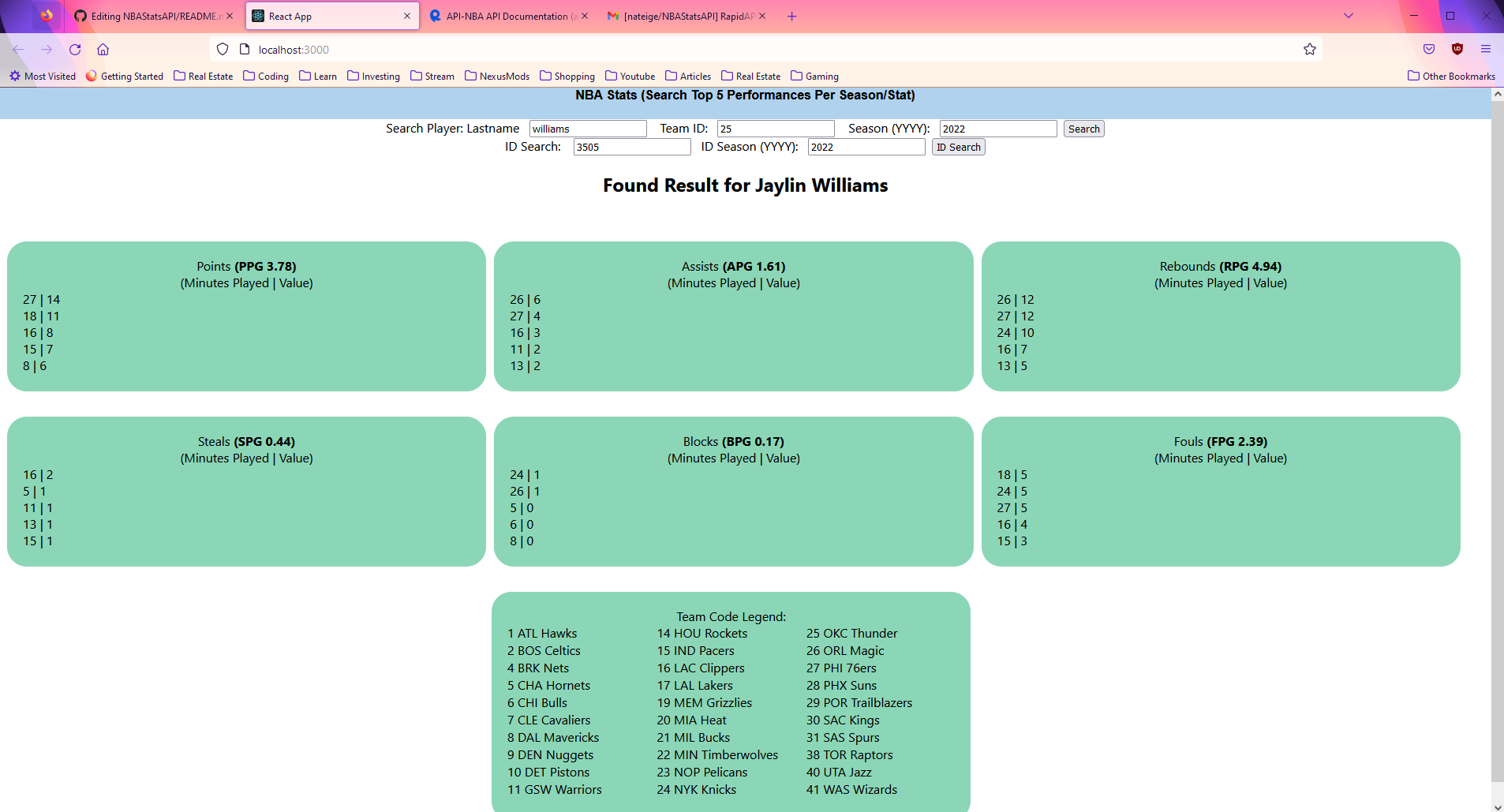1504x812 pixels.
Task: Click the Search button
Action: click(1083, 128)
